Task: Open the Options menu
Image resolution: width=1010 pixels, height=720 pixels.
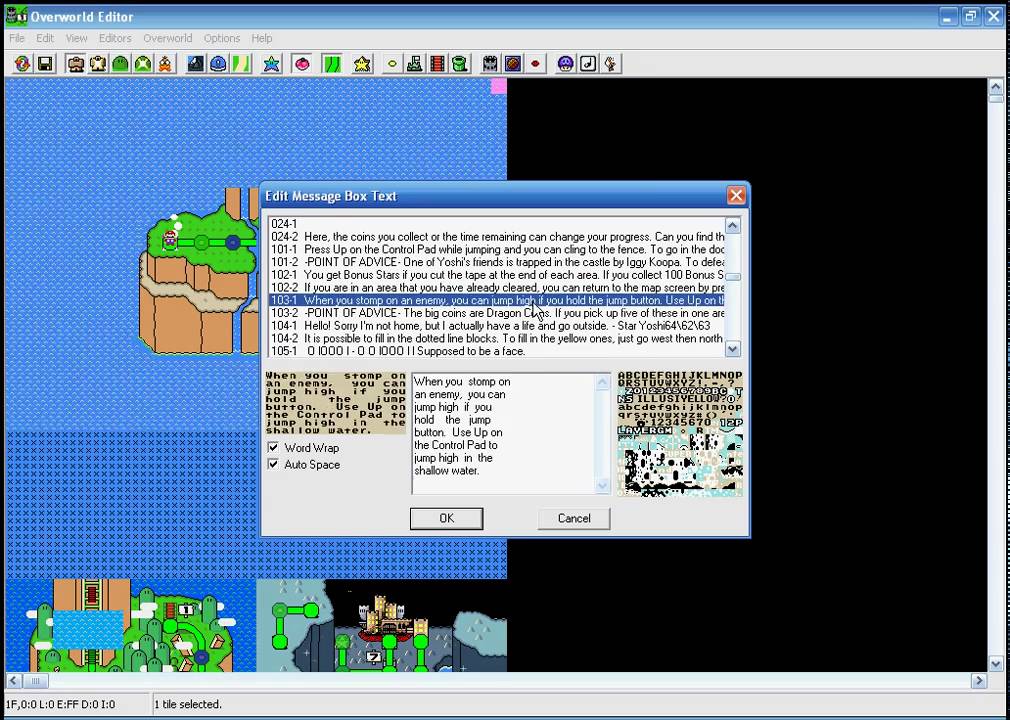Action: (x=222, y=38)
